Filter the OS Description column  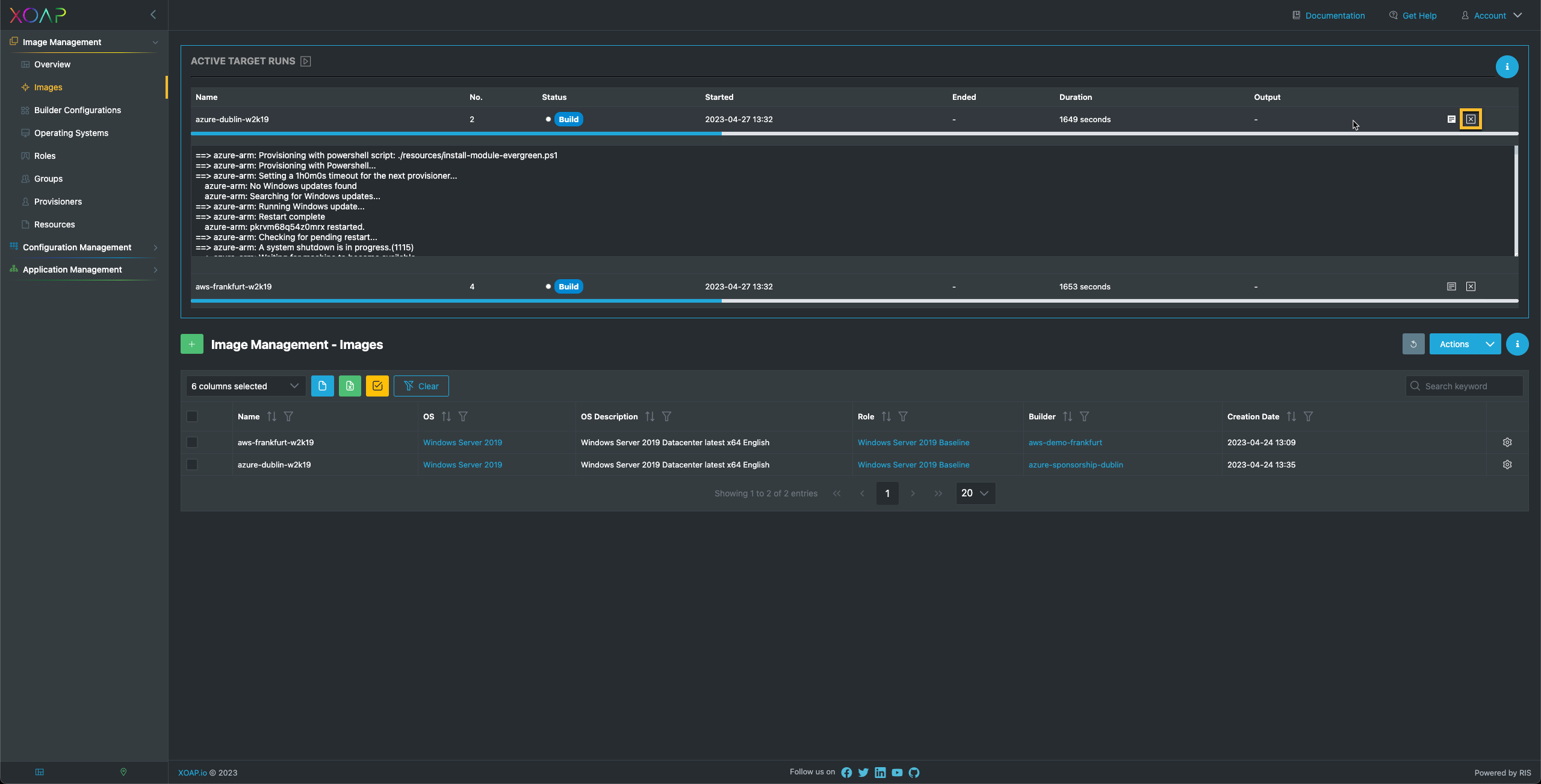pyautogui.click(x=666, y=416)
